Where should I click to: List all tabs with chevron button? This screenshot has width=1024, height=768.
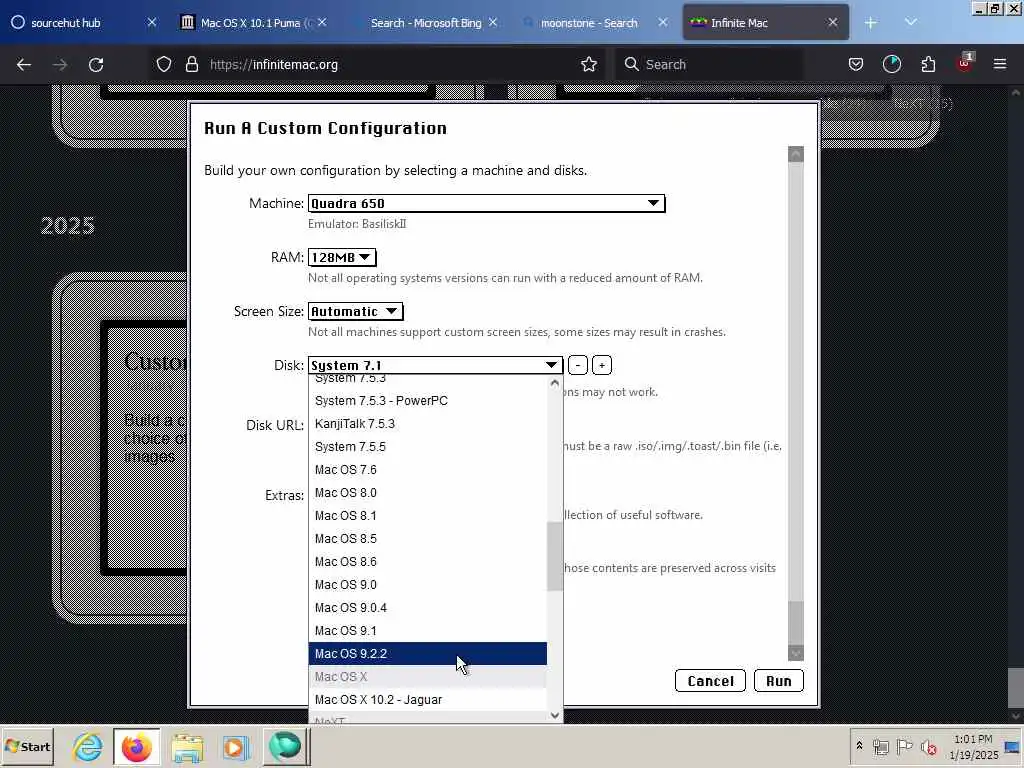[x=910, y=23]
